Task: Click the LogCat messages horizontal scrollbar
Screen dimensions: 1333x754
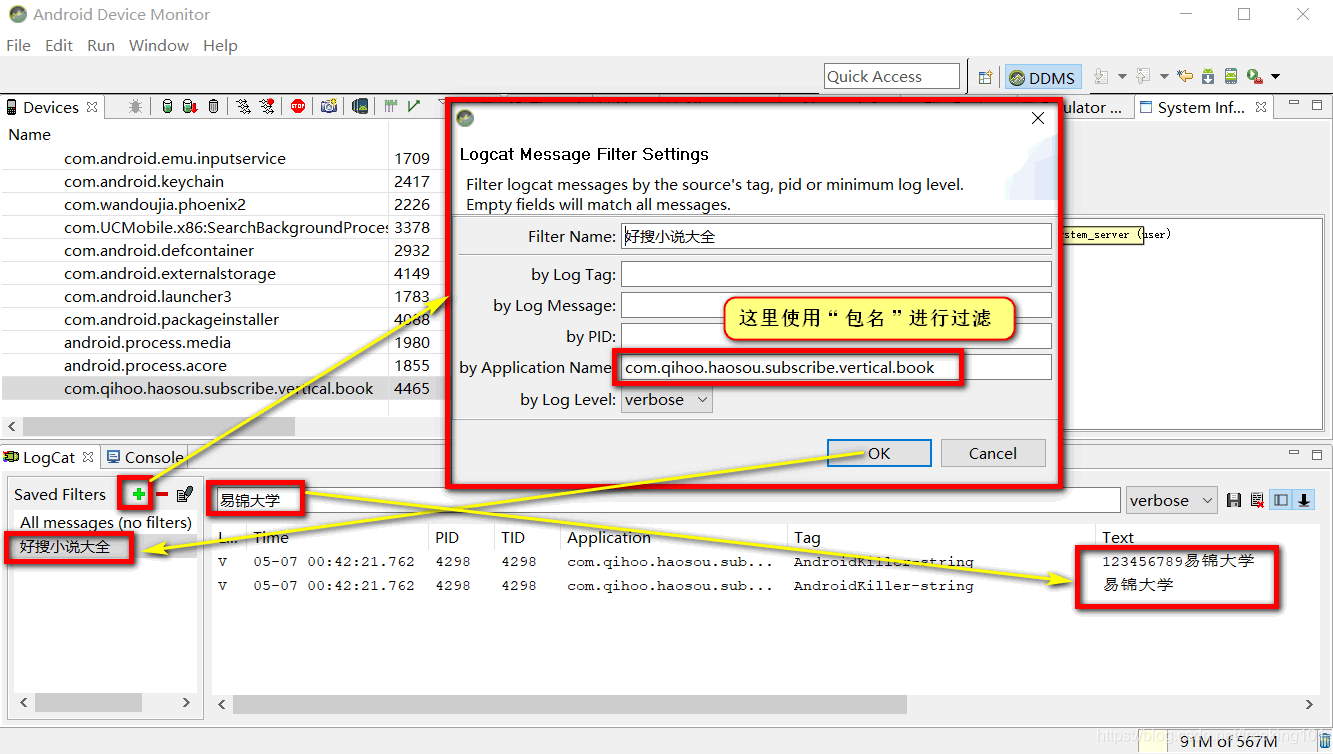Action: click(x=570, y=705)
